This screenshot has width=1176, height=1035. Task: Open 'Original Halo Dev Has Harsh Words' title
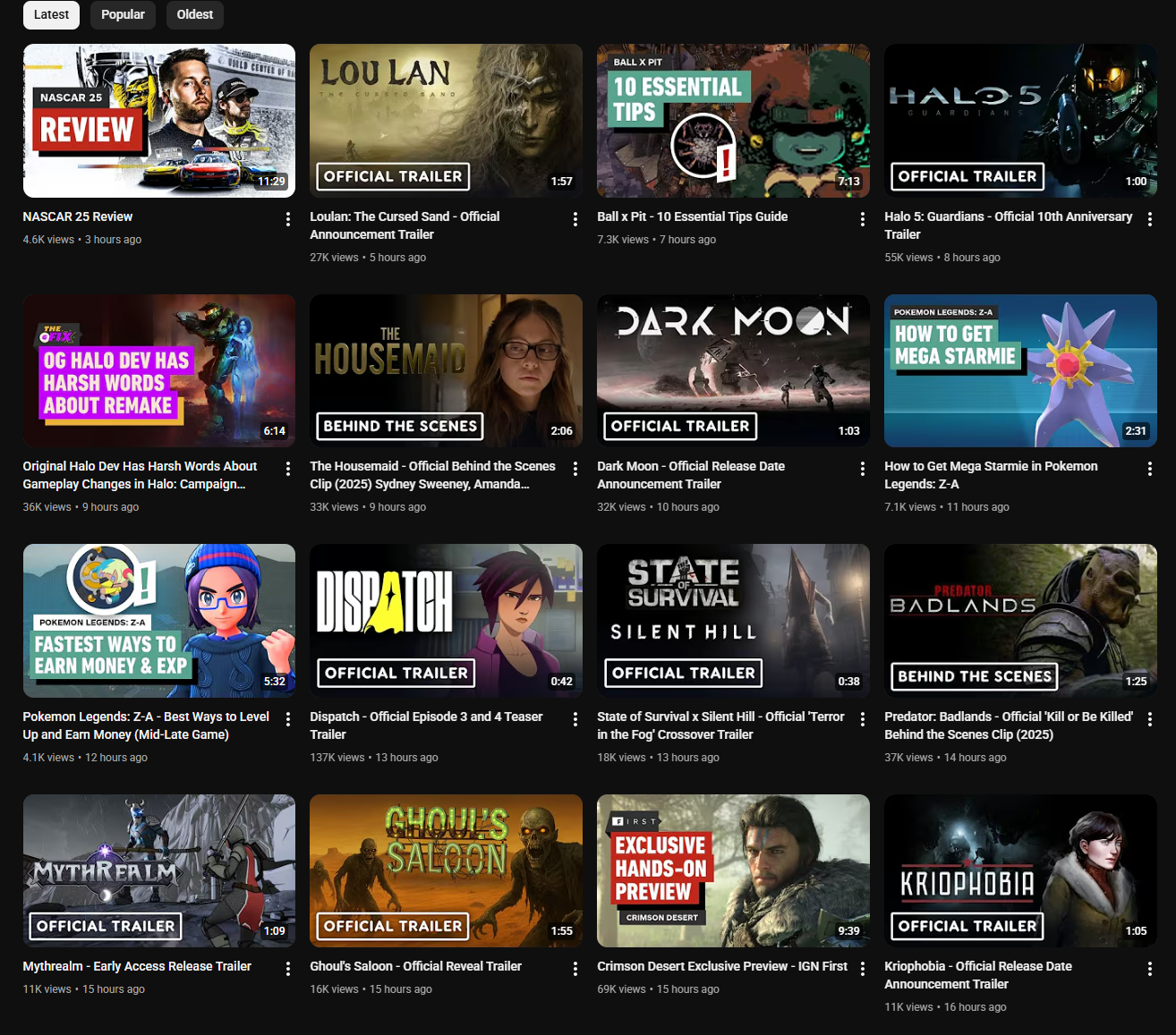coord(140,475)
